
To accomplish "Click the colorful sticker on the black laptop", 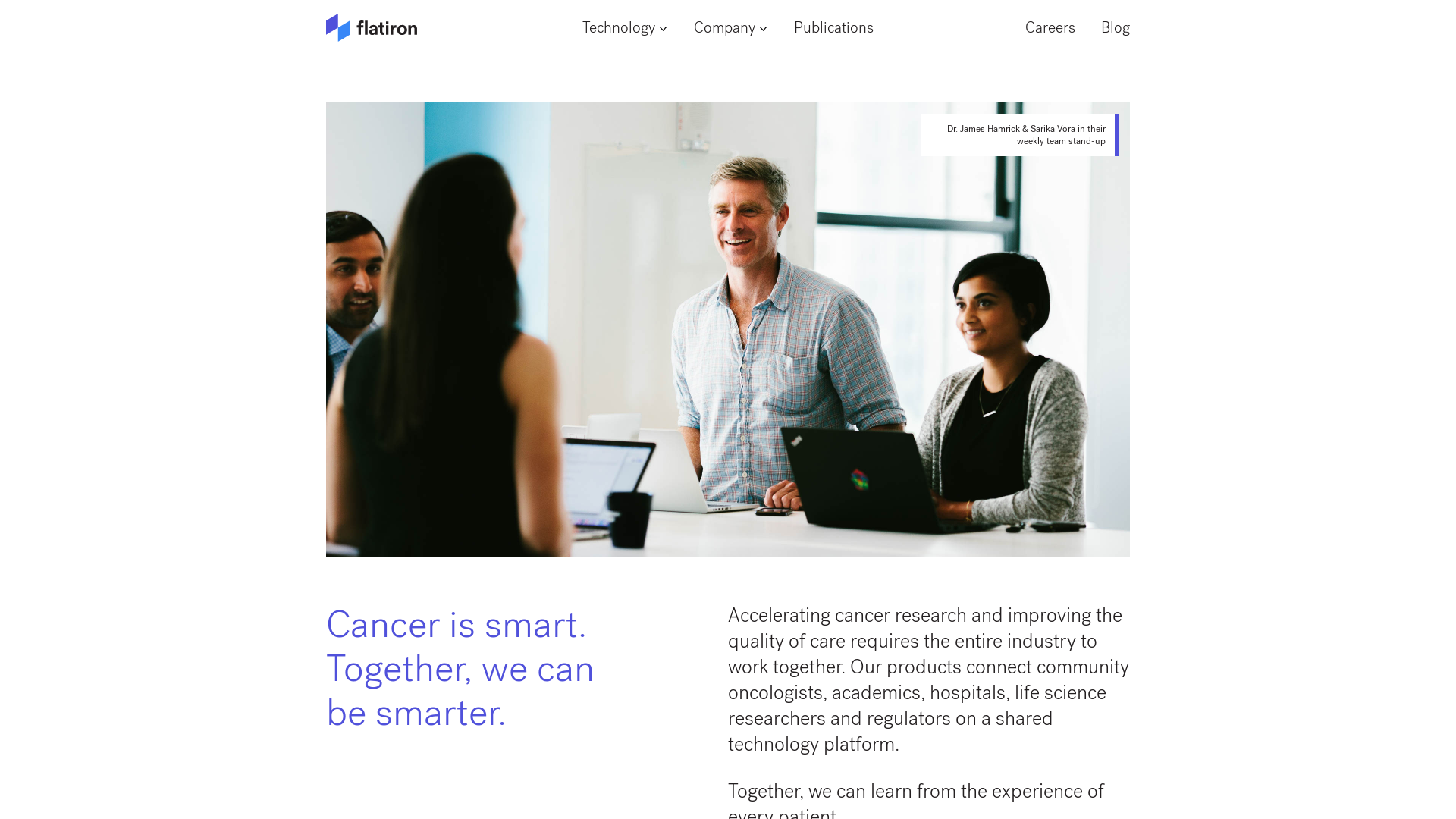I will (x=859, y=479).
